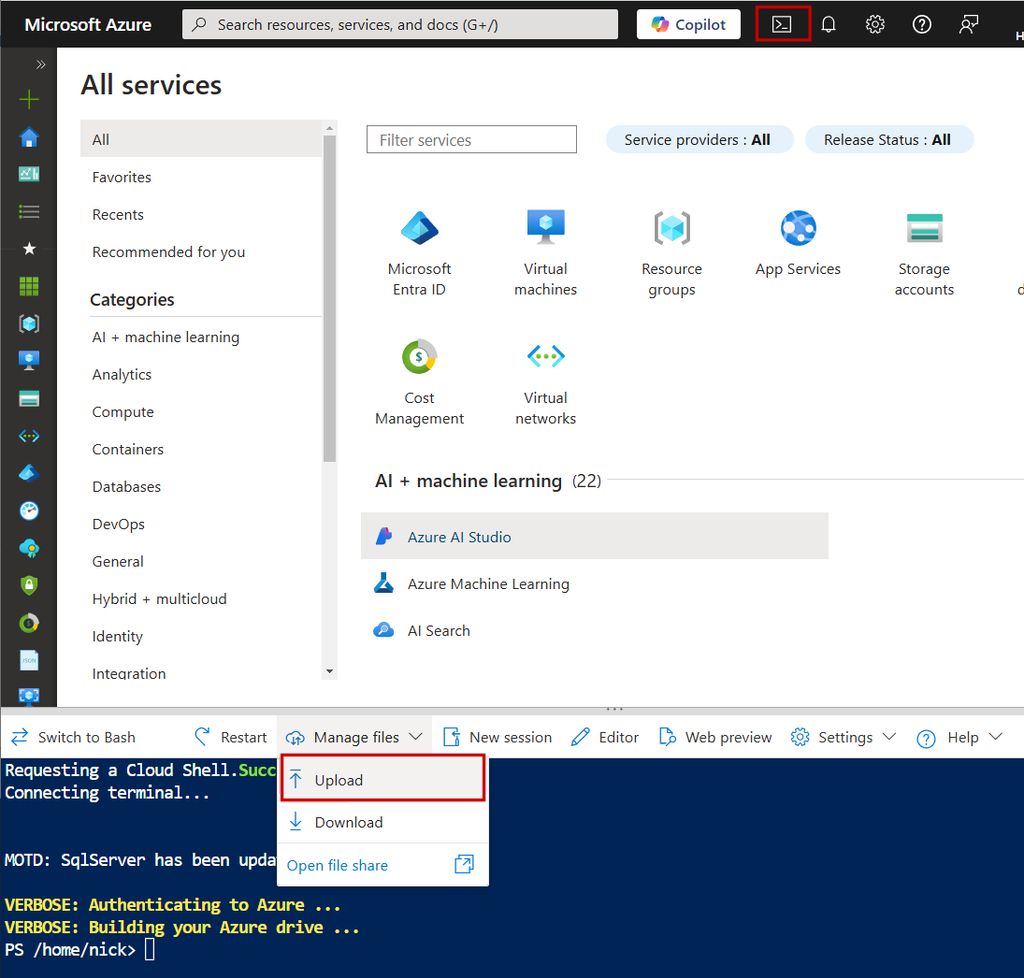Open the Storage accounts tile

923,253
